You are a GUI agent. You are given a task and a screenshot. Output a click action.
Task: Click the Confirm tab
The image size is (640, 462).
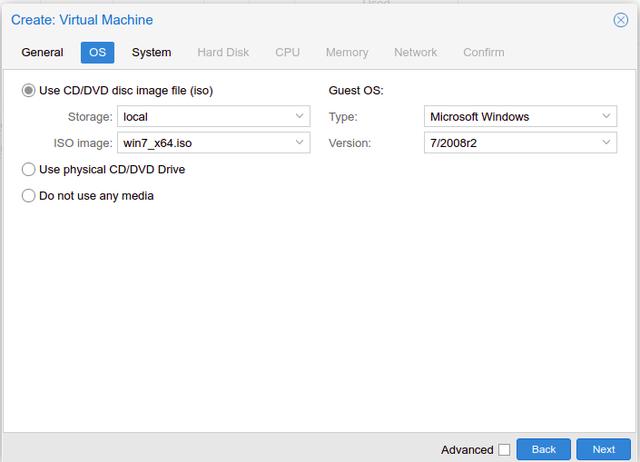pyautogui.click(x=484, y=52)
